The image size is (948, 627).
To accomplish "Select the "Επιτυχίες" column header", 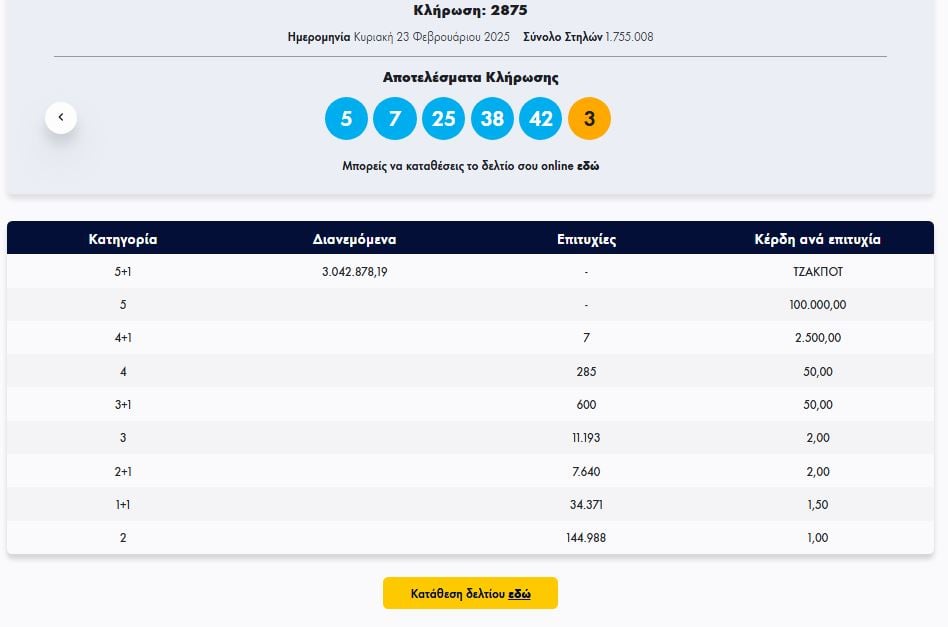I will (x=586, y=239).
